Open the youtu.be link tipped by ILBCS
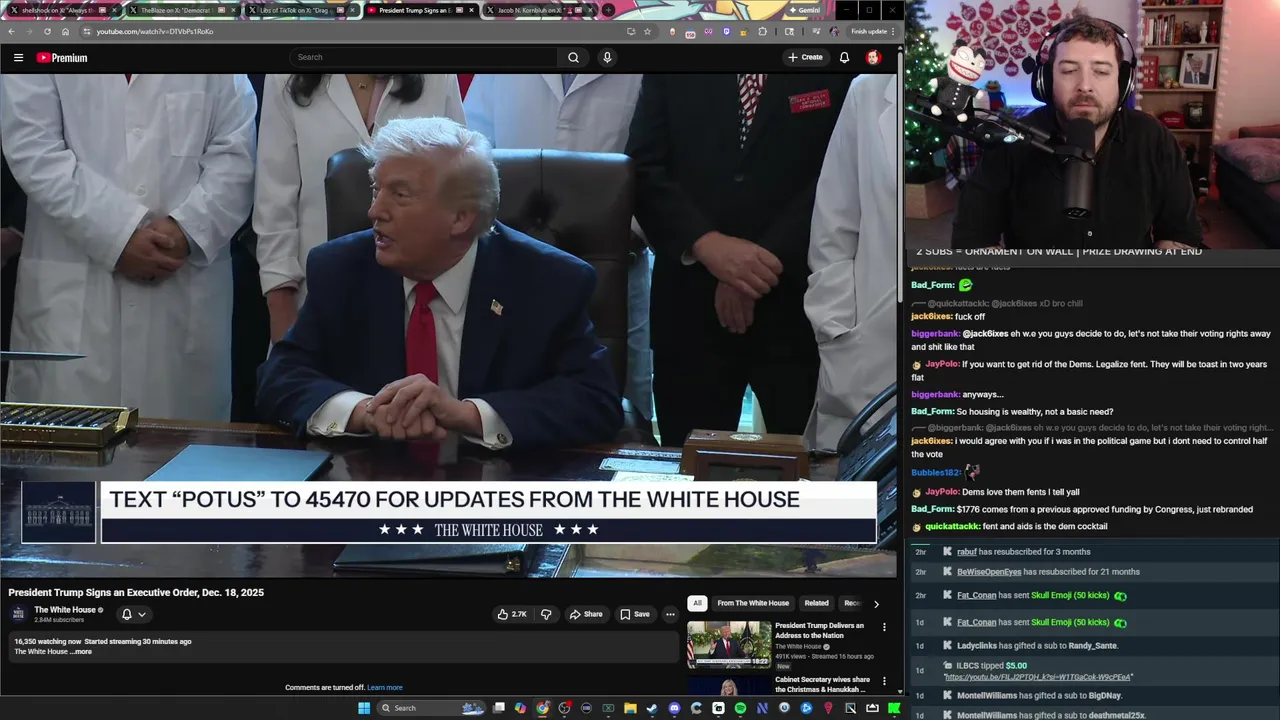 [x=1038, y=677]
